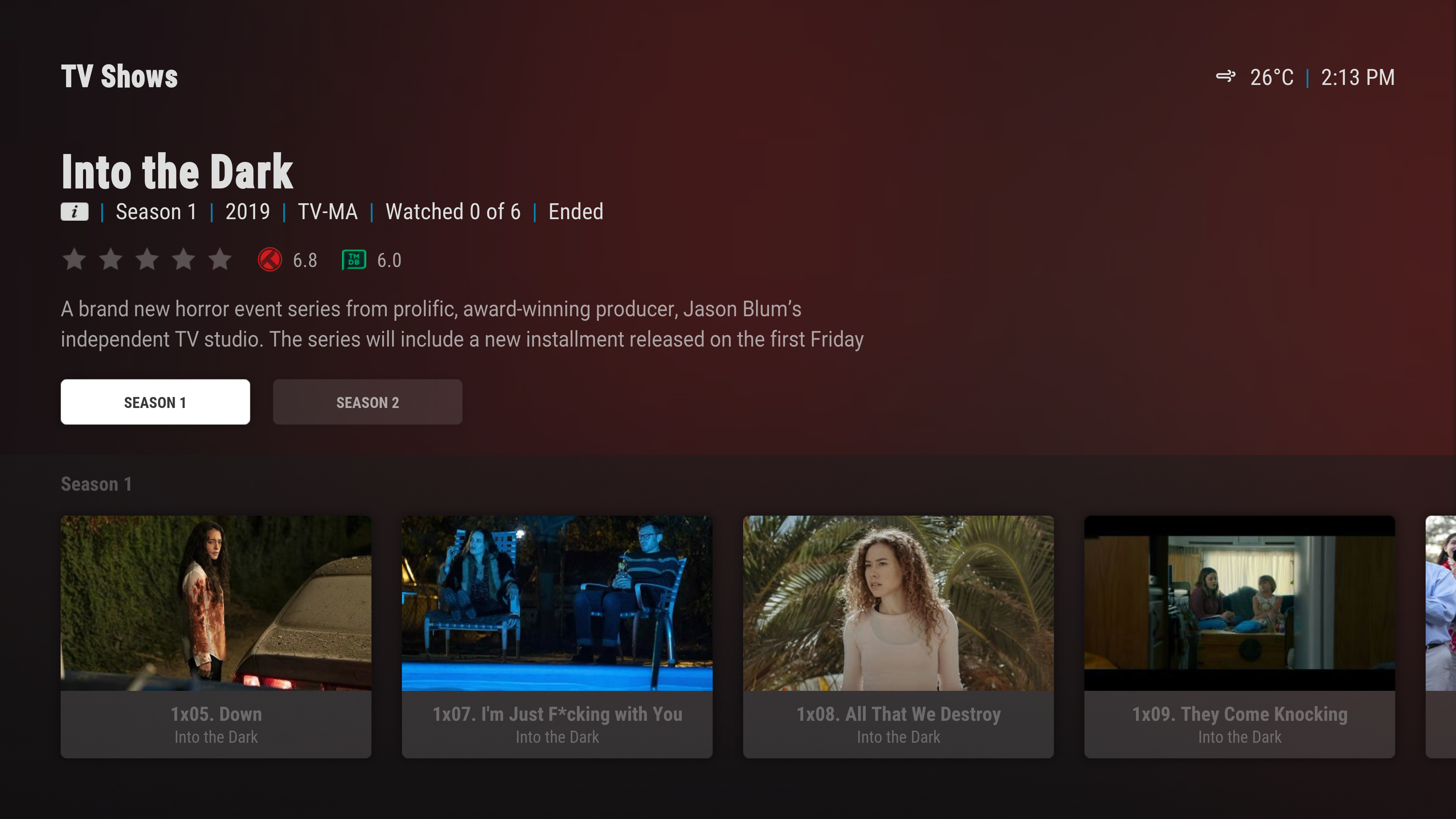Screen dimensions: 1456x819
Task: Click the "1x07. I'm Just F*cking with You" title
Action: [557, 714]
